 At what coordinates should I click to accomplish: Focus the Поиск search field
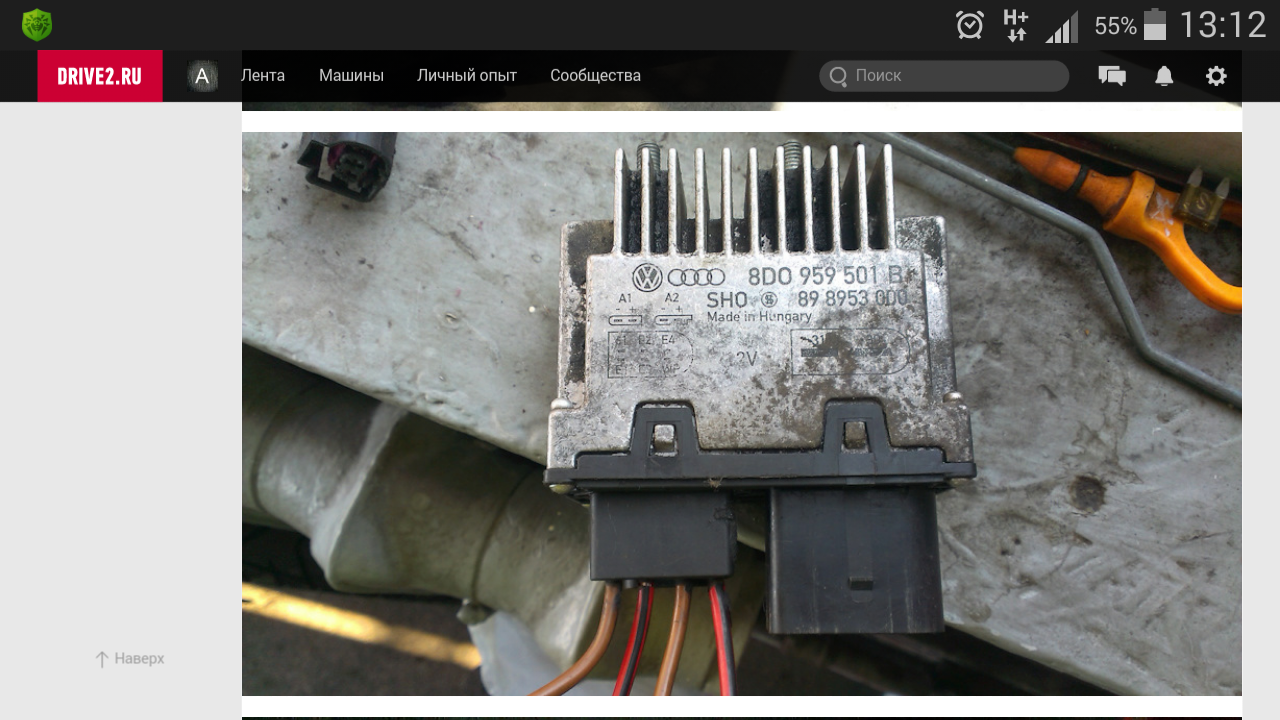tap(955, 76)
